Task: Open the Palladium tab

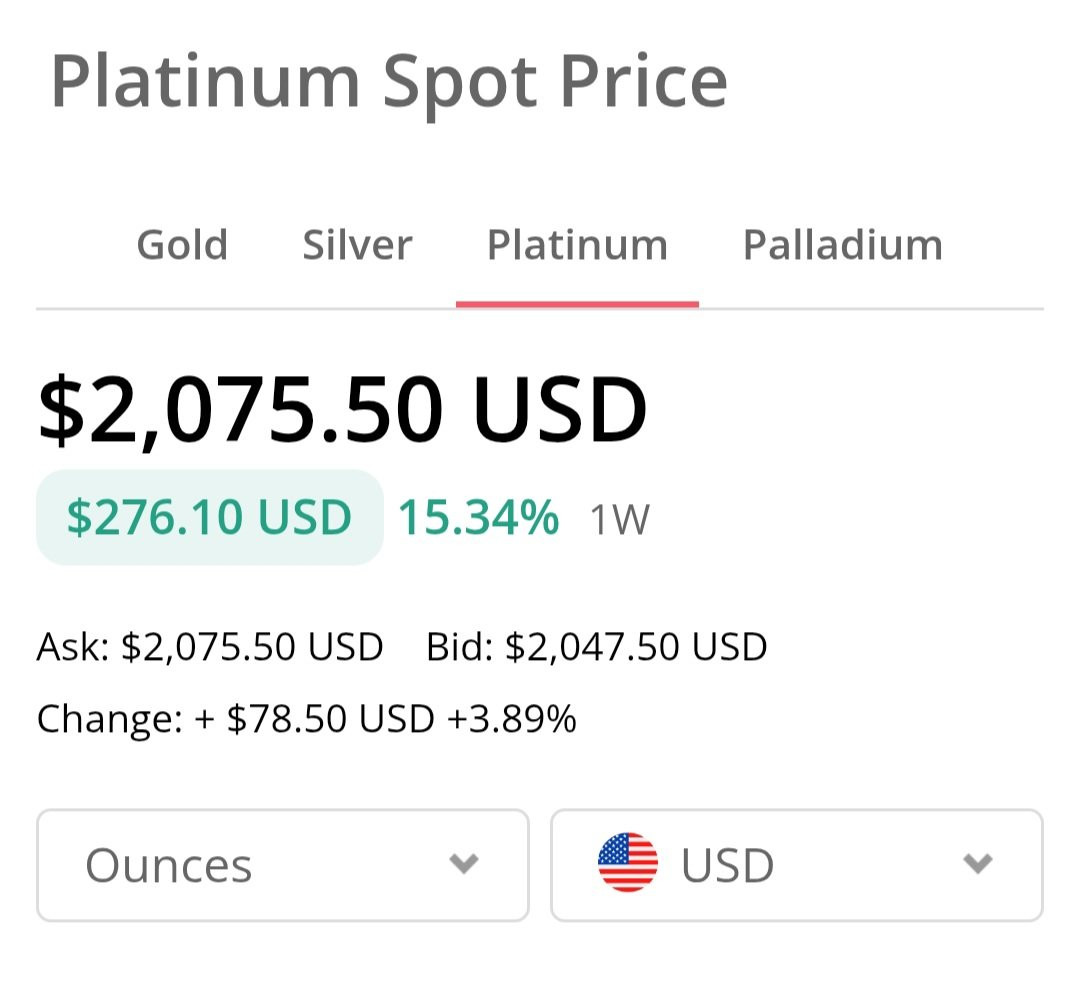Action: click(x=842, y=245)
